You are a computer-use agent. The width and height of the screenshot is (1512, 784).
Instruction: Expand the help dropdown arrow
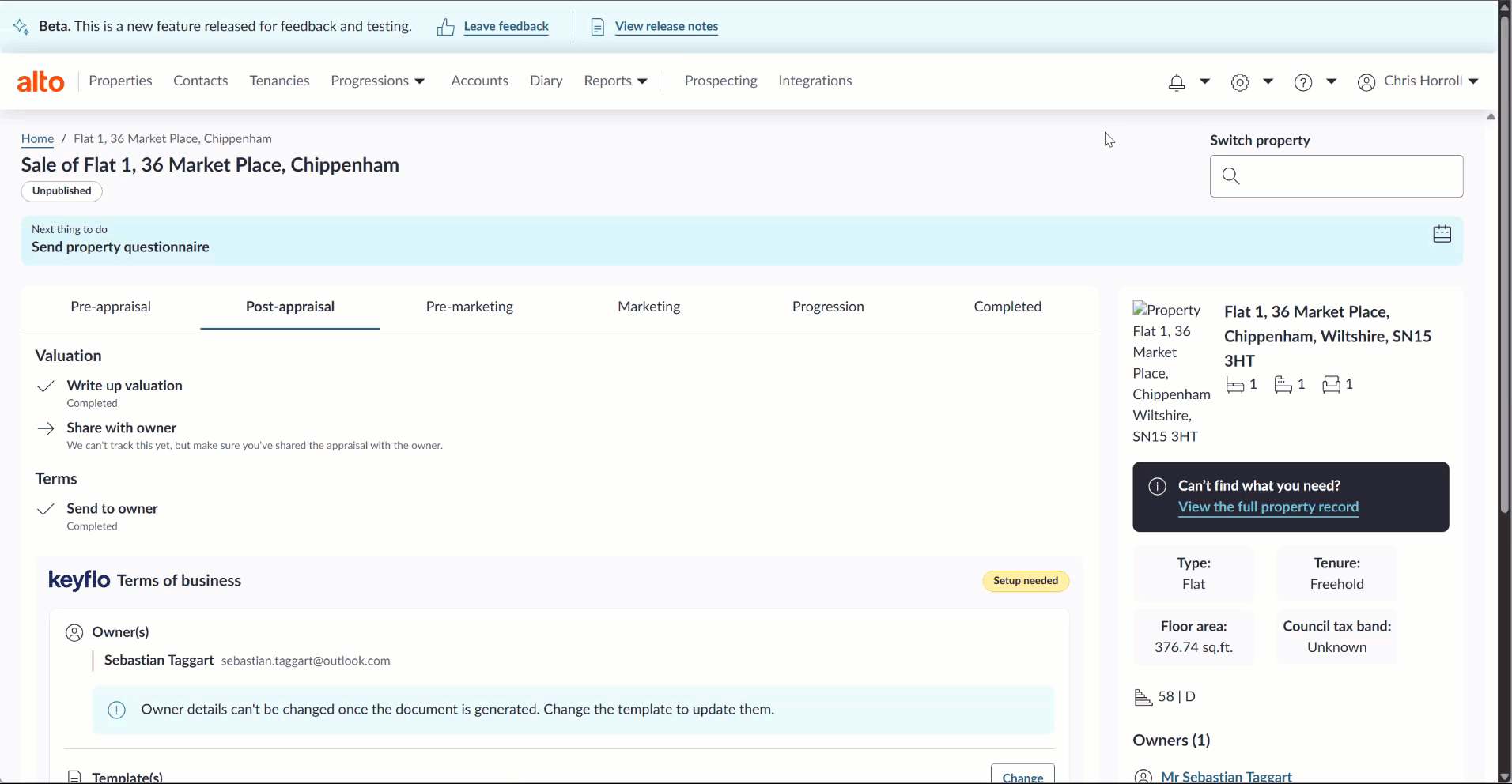click(1332, 81)
